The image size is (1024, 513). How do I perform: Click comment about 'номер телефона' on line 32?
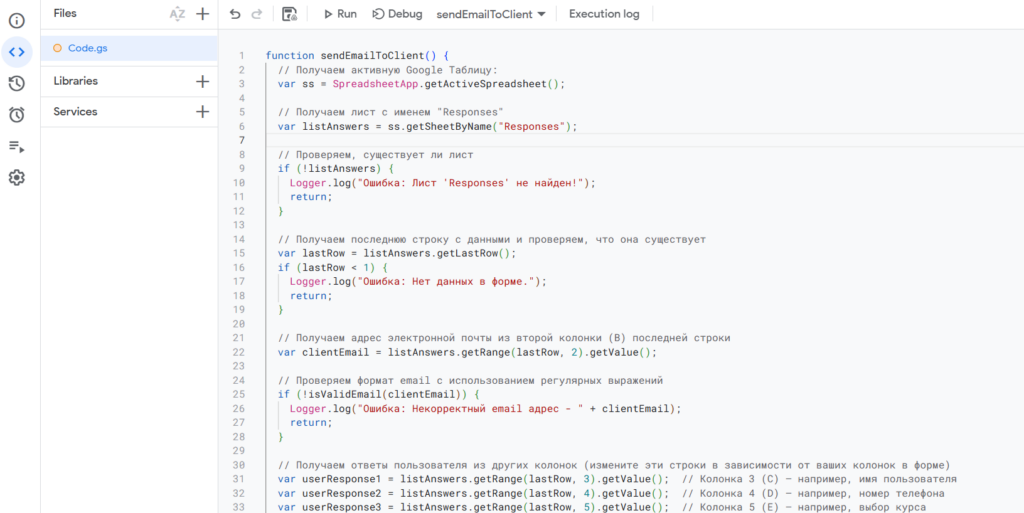coord(813,493)
